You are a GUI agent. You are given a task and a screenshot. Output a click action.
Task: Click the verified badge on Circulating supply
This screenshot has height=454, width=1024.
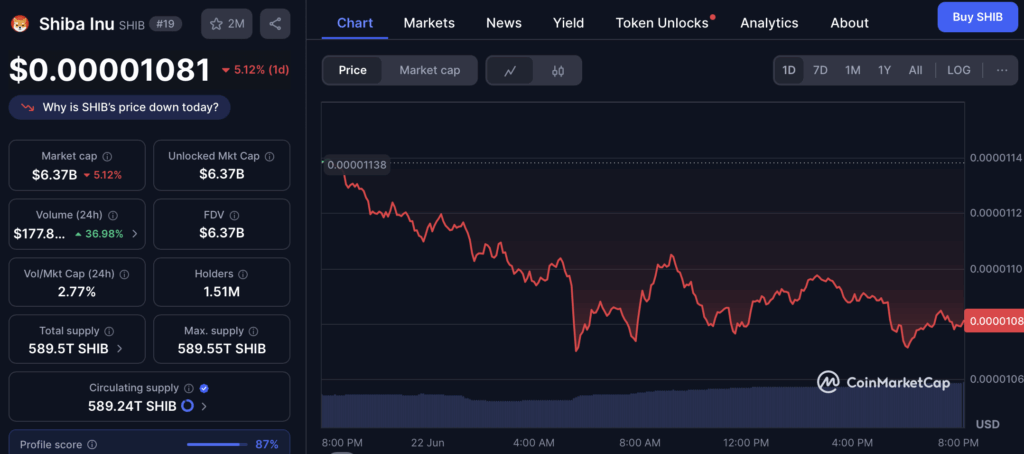204,388
